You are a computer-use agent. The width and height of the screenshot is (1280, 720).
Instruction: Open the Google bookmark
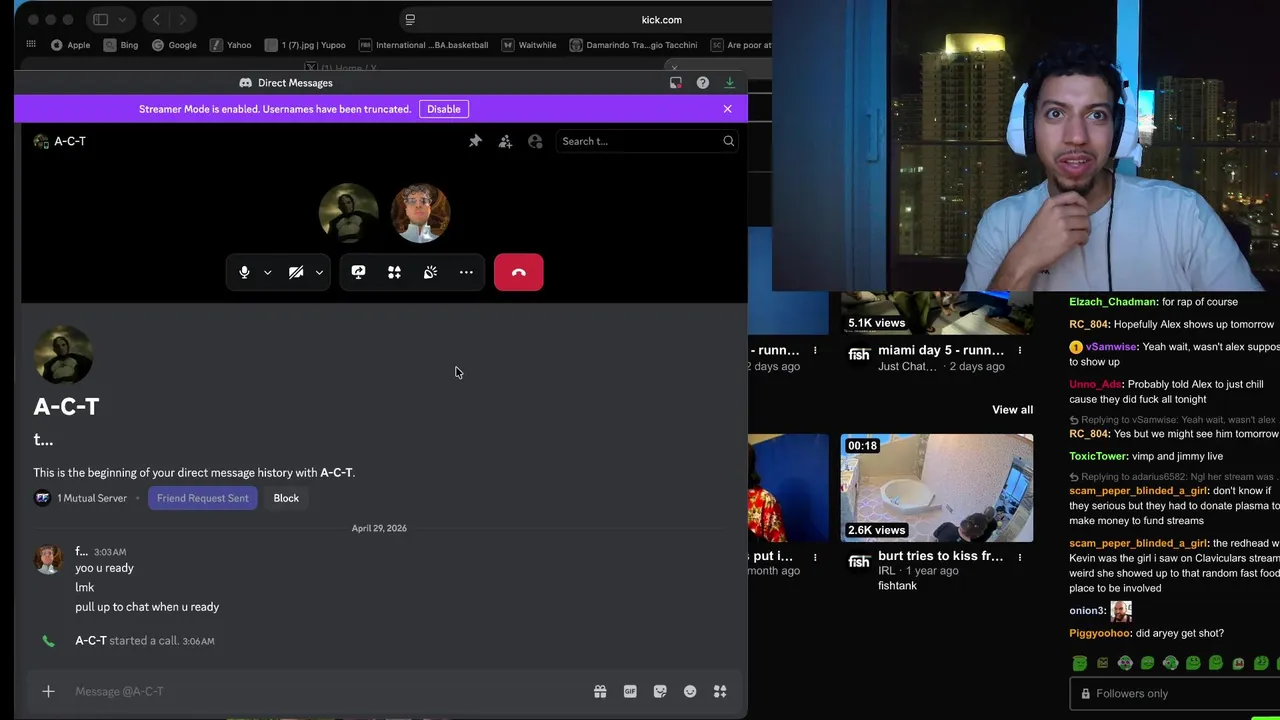[x=174, y=45]
